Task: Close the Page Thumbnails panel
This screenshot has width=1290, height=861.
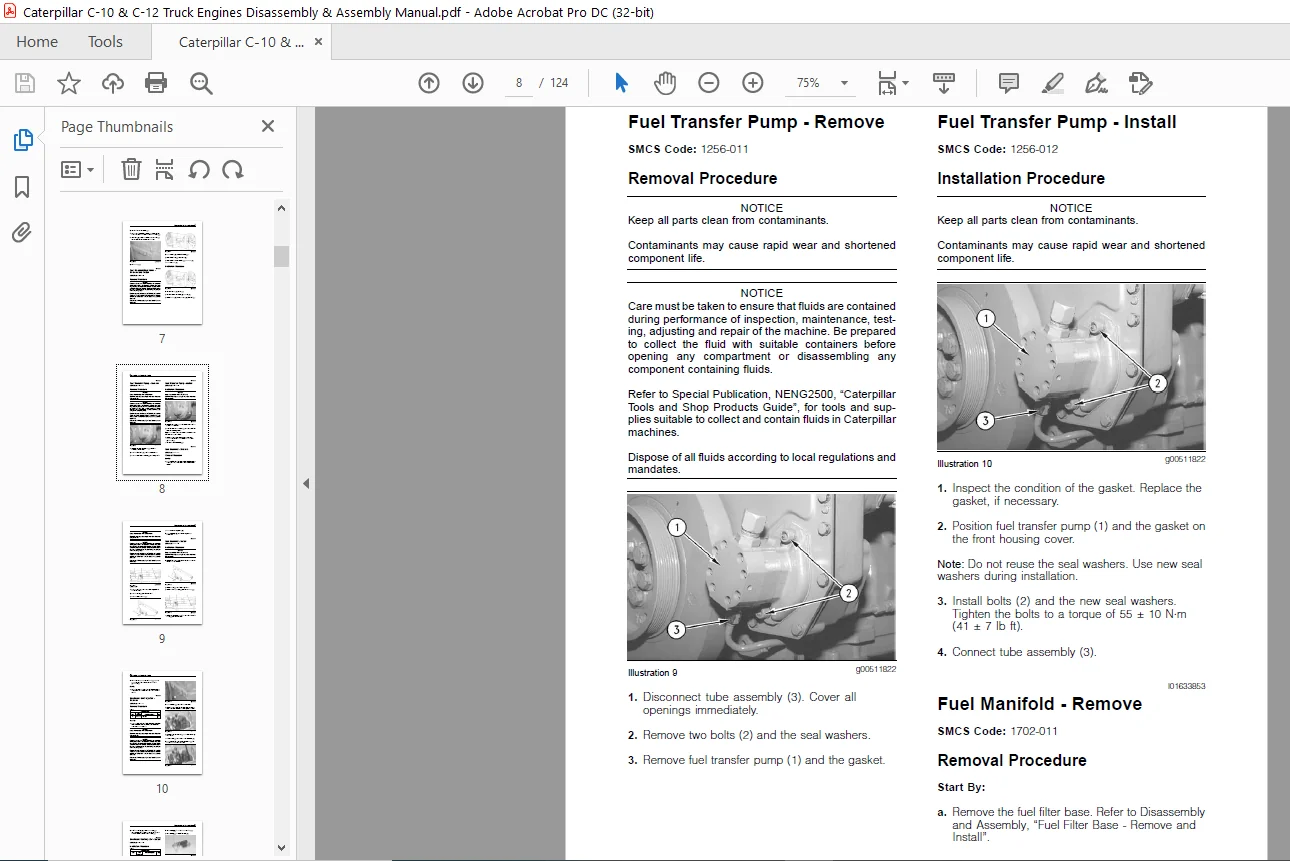Action: tap(267, 126)
